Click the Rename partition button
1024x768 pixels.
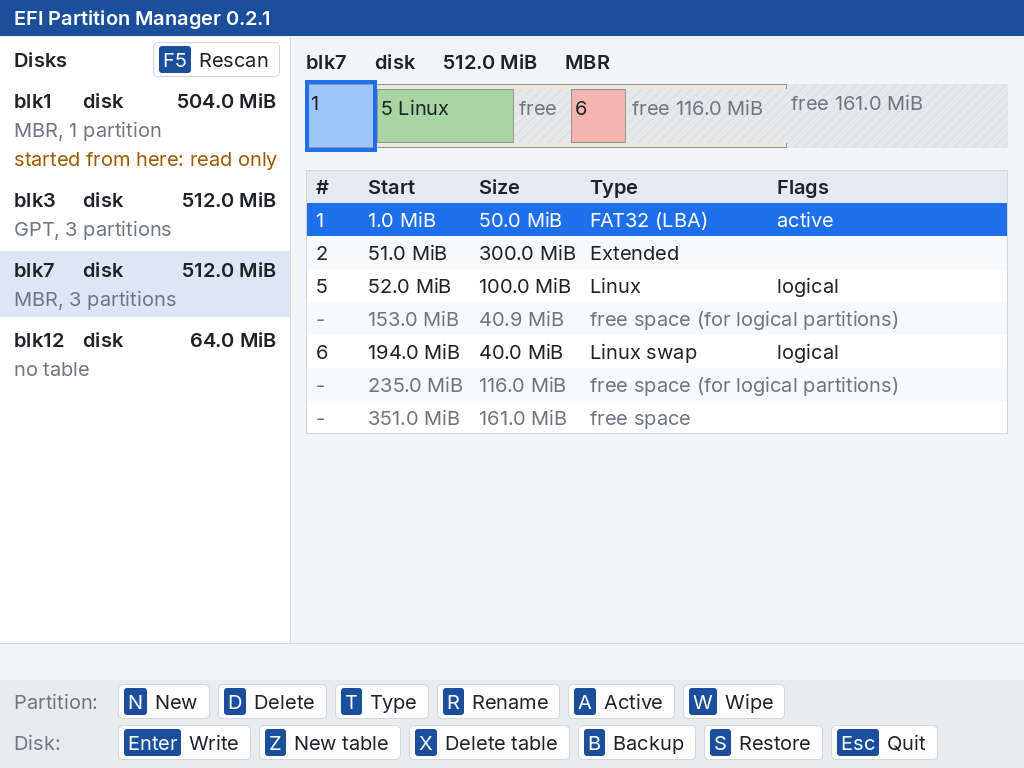pos(498,702)
